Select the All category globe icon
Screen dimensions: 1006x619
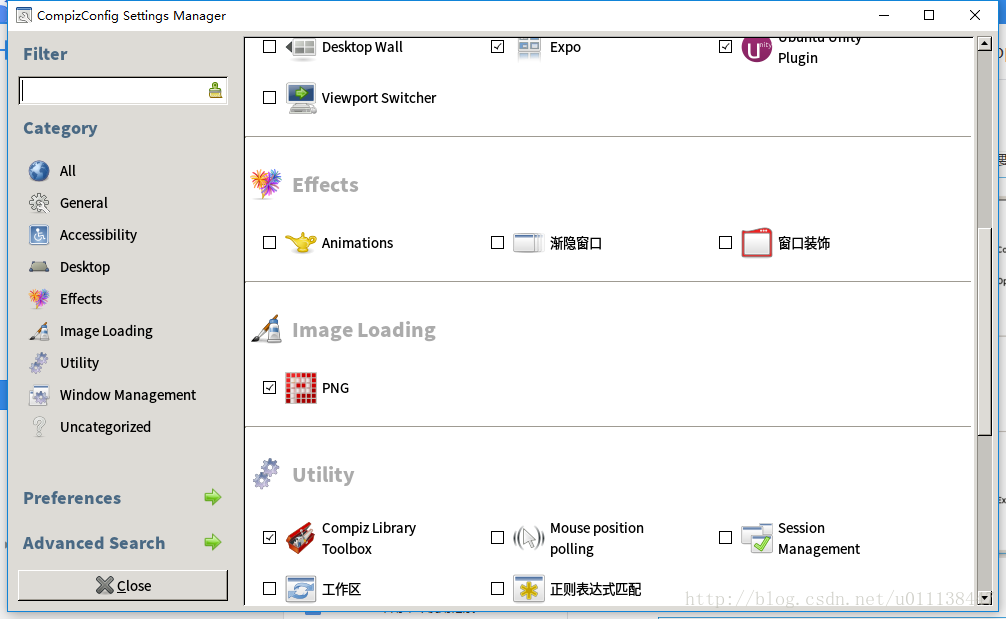39,171
